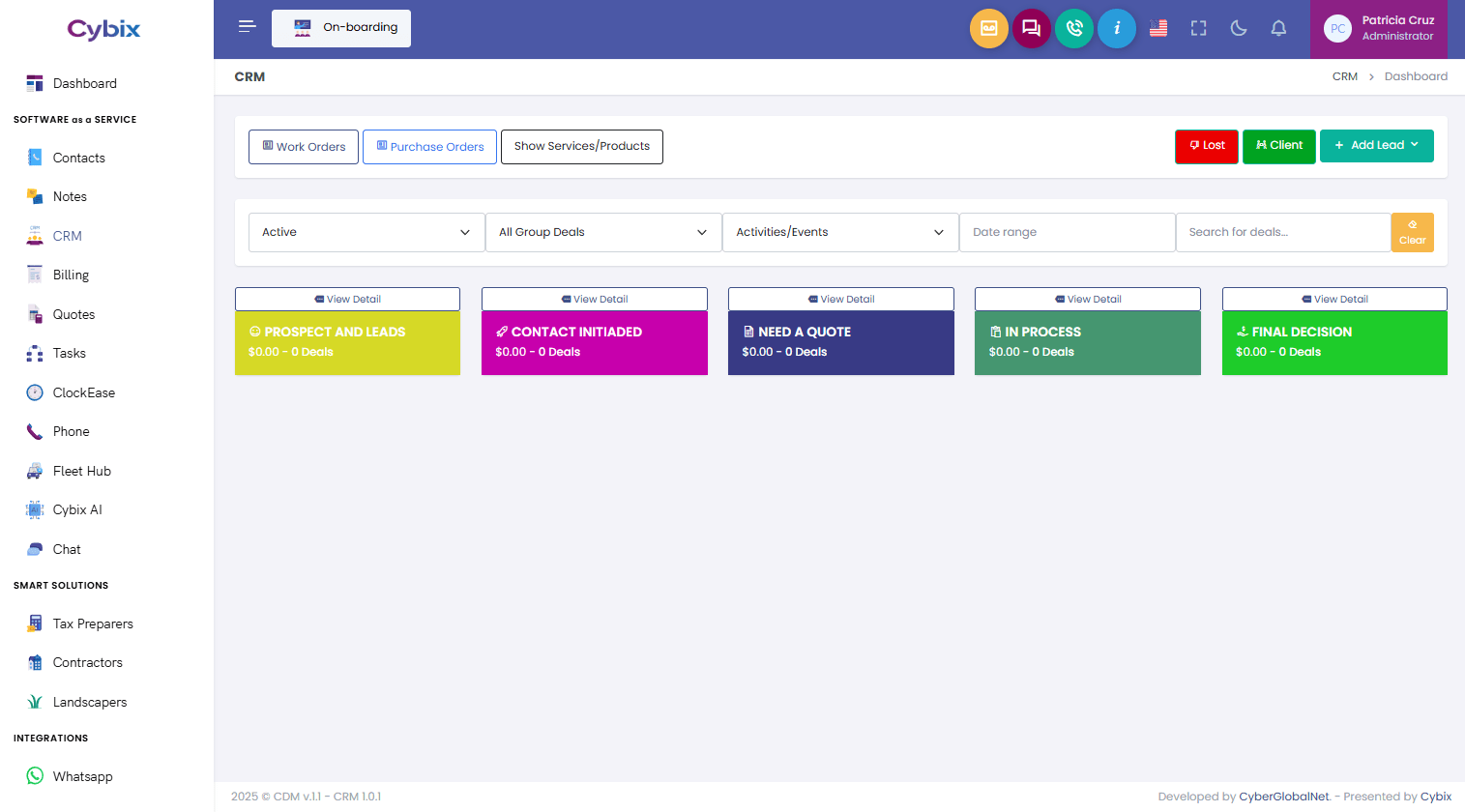Open Purchase Orders

point(429,147)
